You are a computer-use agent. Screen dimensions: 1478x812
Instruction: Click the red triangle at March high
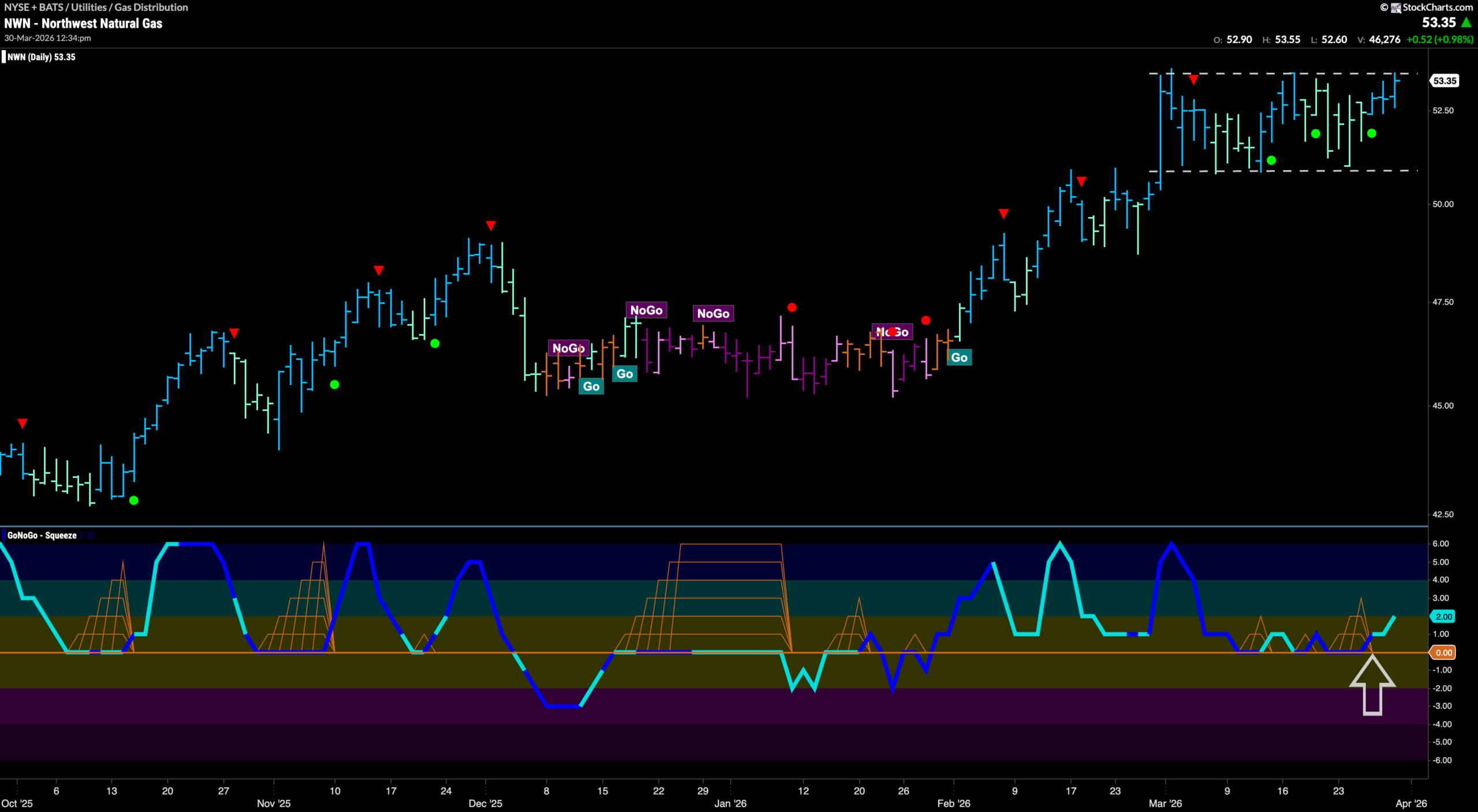click(x=1193, y=80)
